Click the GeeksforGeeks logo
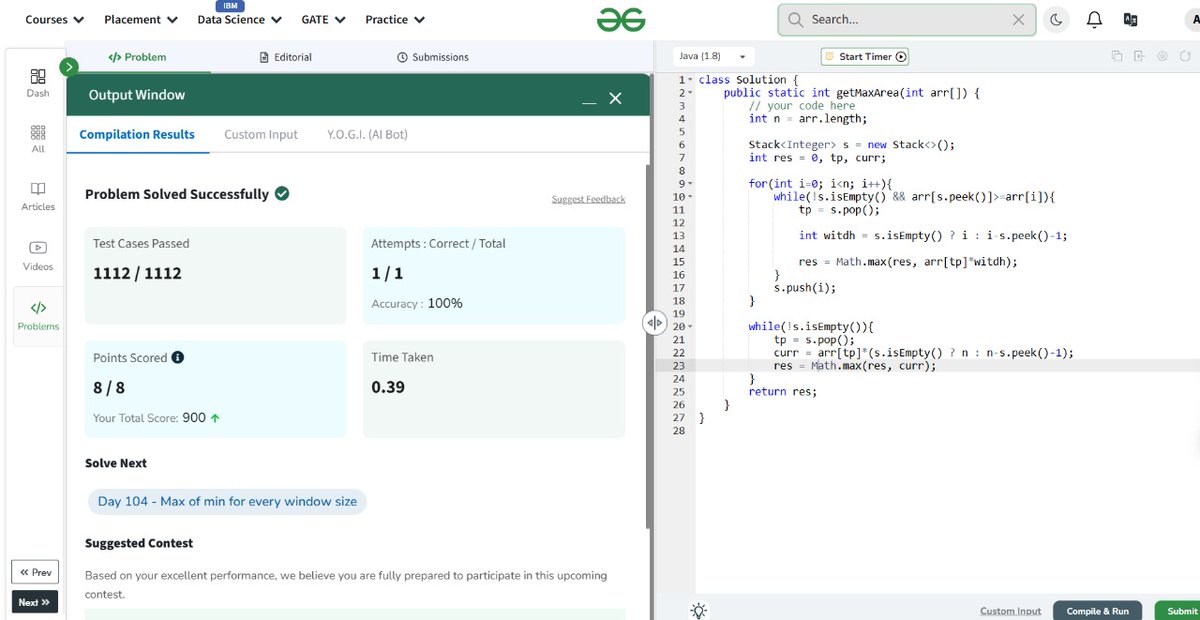Viewport: 1200px width, 620px height. (621, 19)
